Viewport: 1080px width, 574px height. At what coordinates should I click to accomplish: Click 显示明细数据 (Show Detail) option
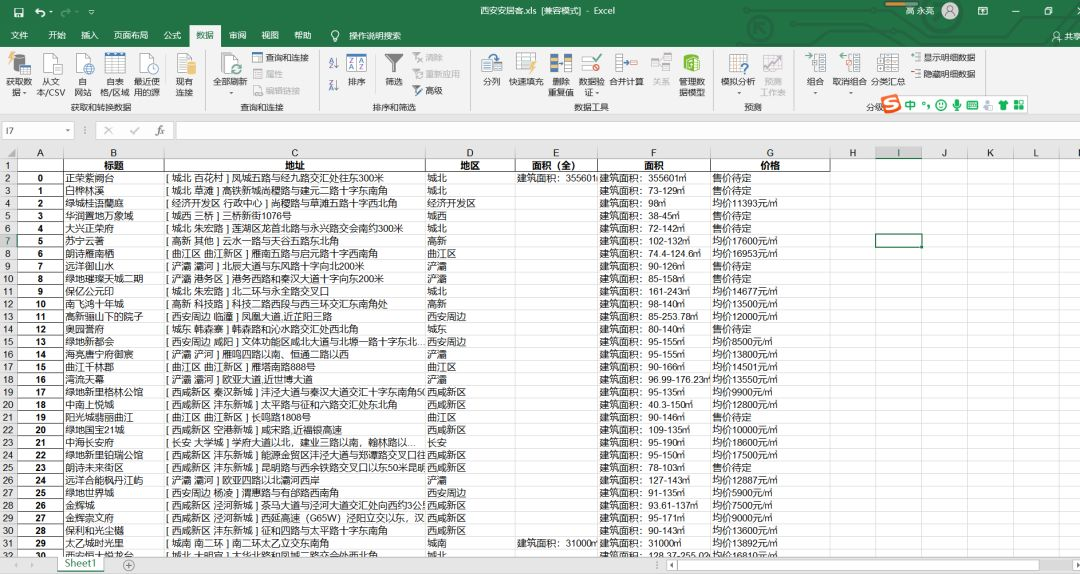(943, 57)
